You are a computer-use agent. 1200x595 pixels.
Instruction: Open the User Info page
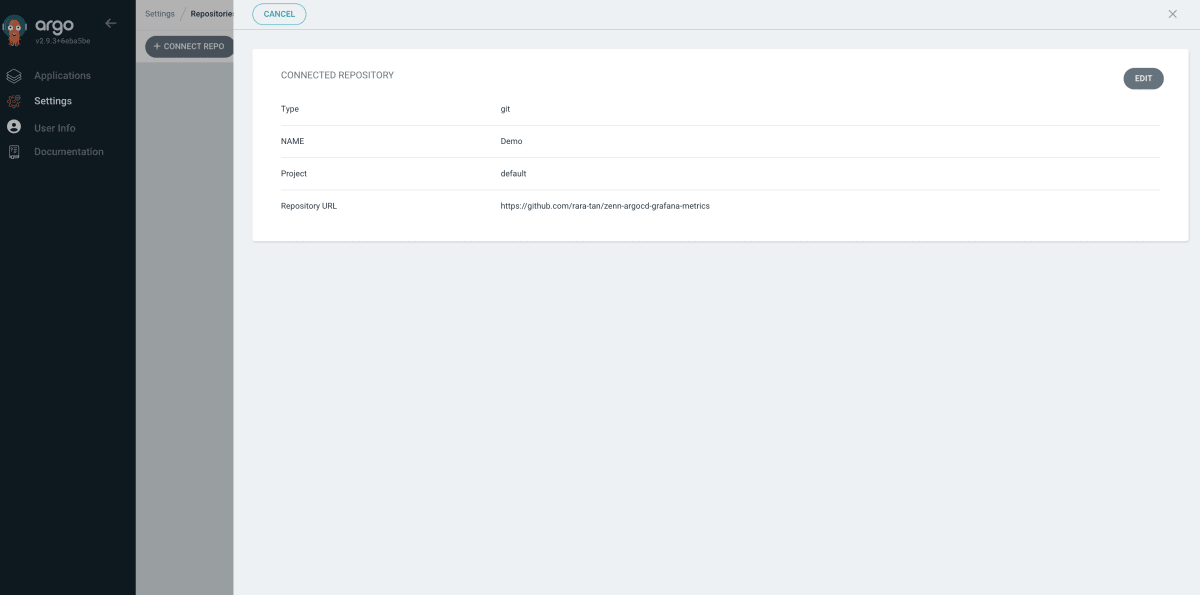pyautogui.click(x=55, y=128)
